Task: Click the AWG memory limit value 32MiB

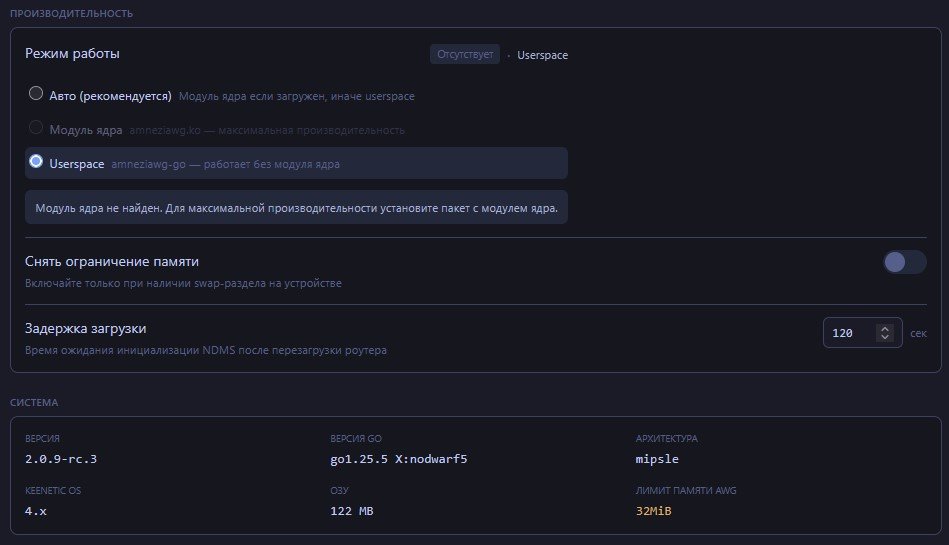Action: (653, 511)
